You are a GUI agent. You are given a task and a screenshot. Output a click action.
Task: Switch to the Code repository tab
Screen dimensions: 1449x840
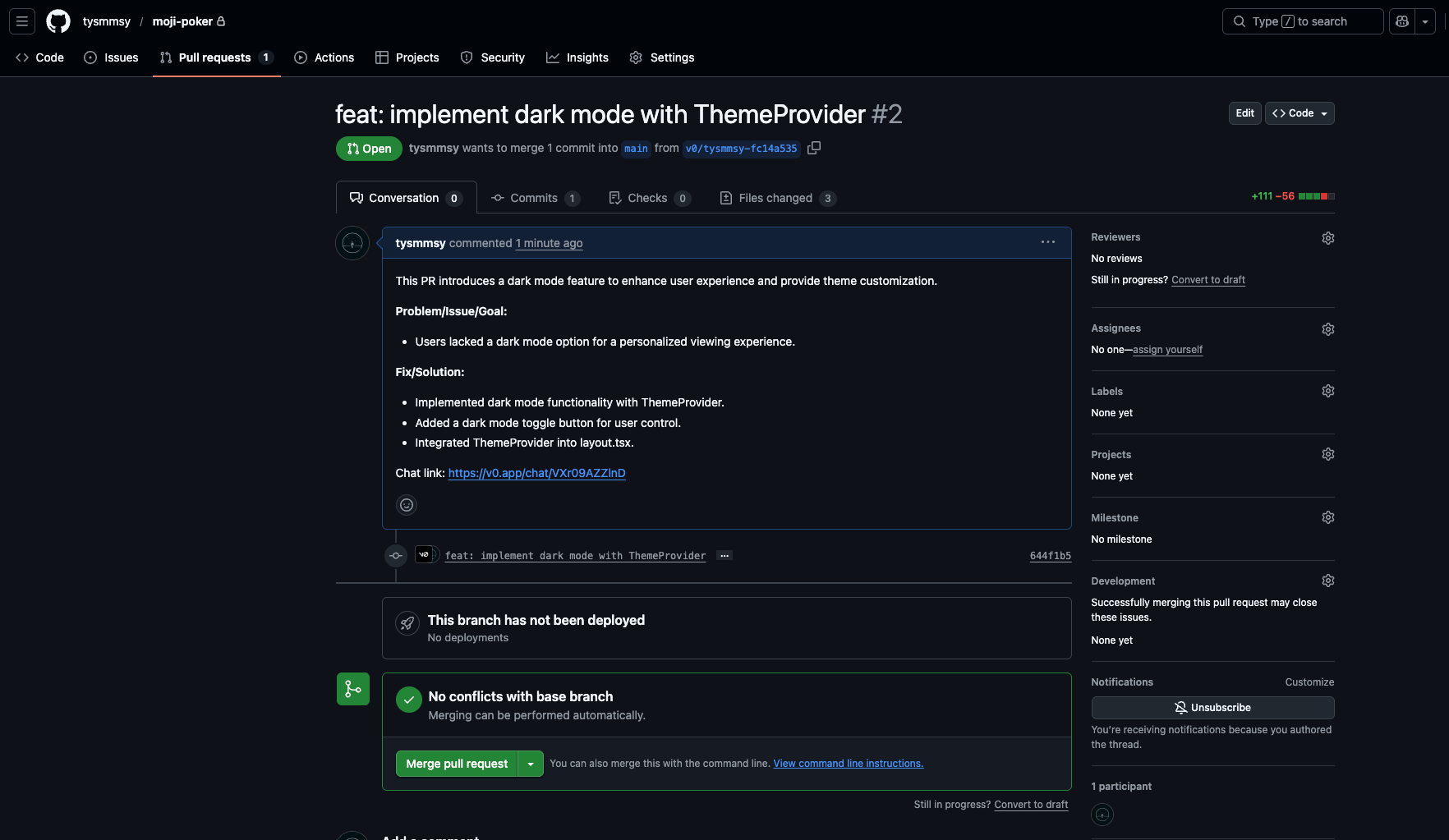[x=39, y=57]
